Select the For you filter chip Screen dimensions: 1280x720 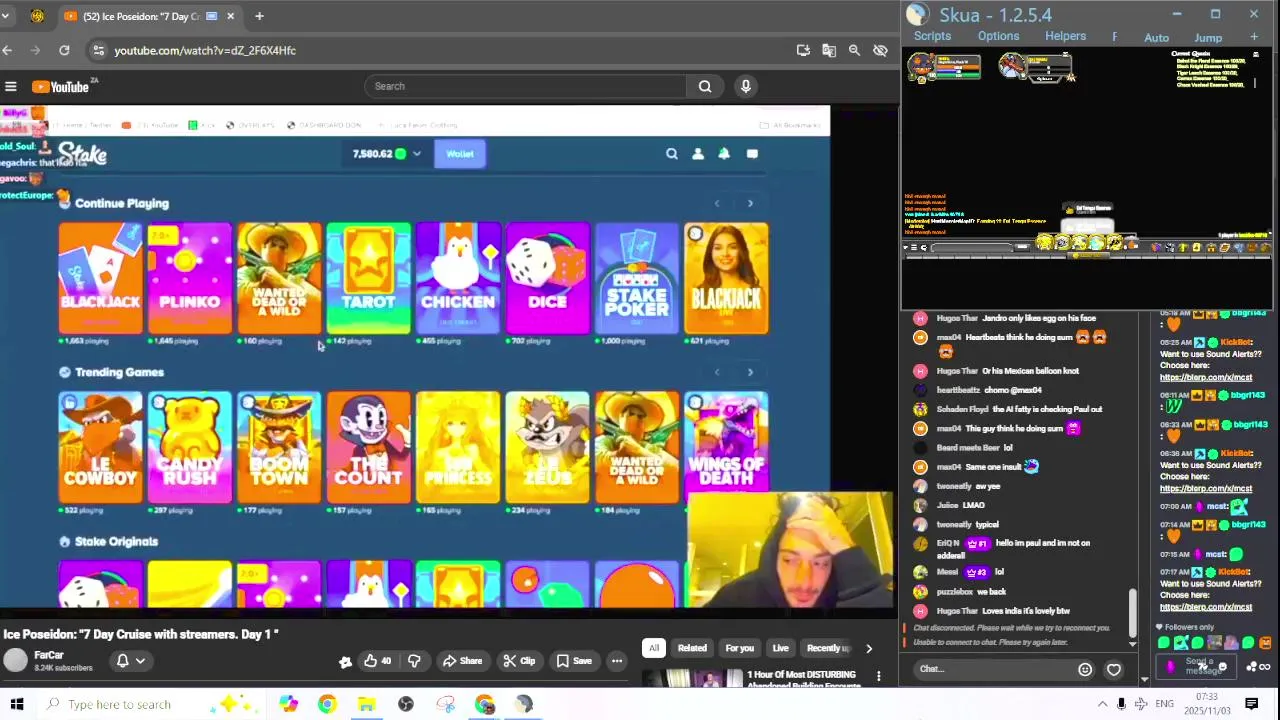click(740, 648)
